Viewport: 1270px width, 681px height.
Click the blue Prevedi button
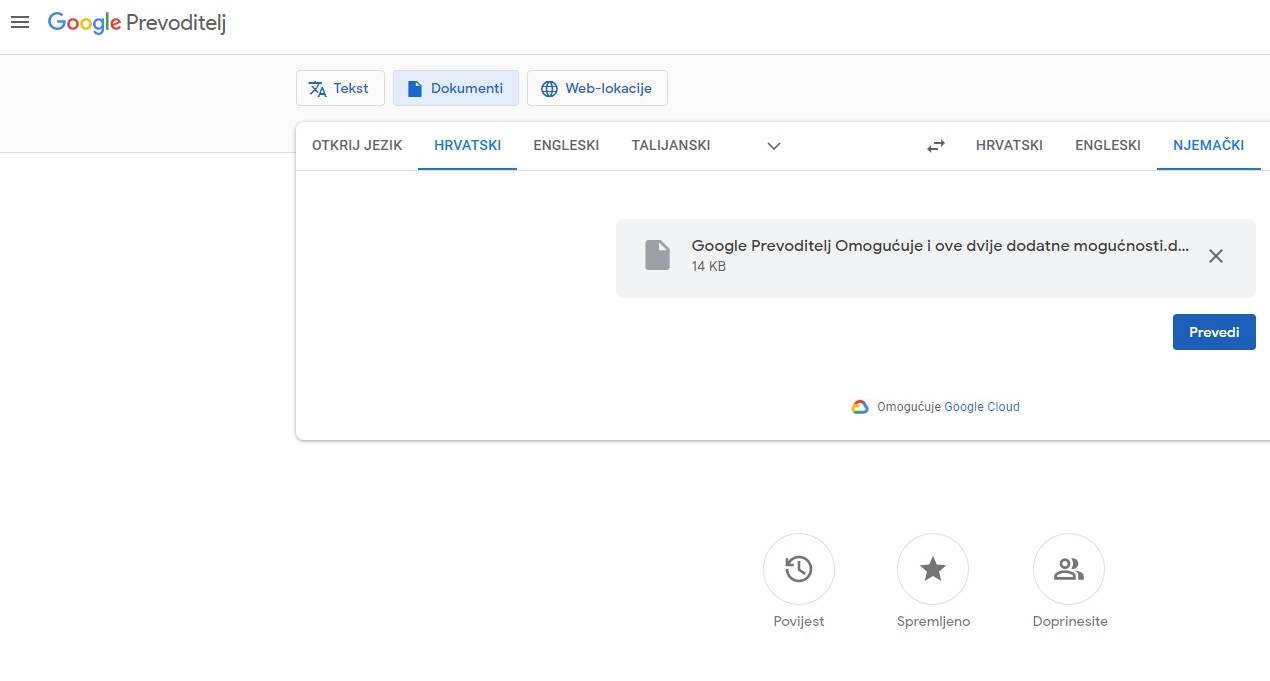(x=1214, y=332)
